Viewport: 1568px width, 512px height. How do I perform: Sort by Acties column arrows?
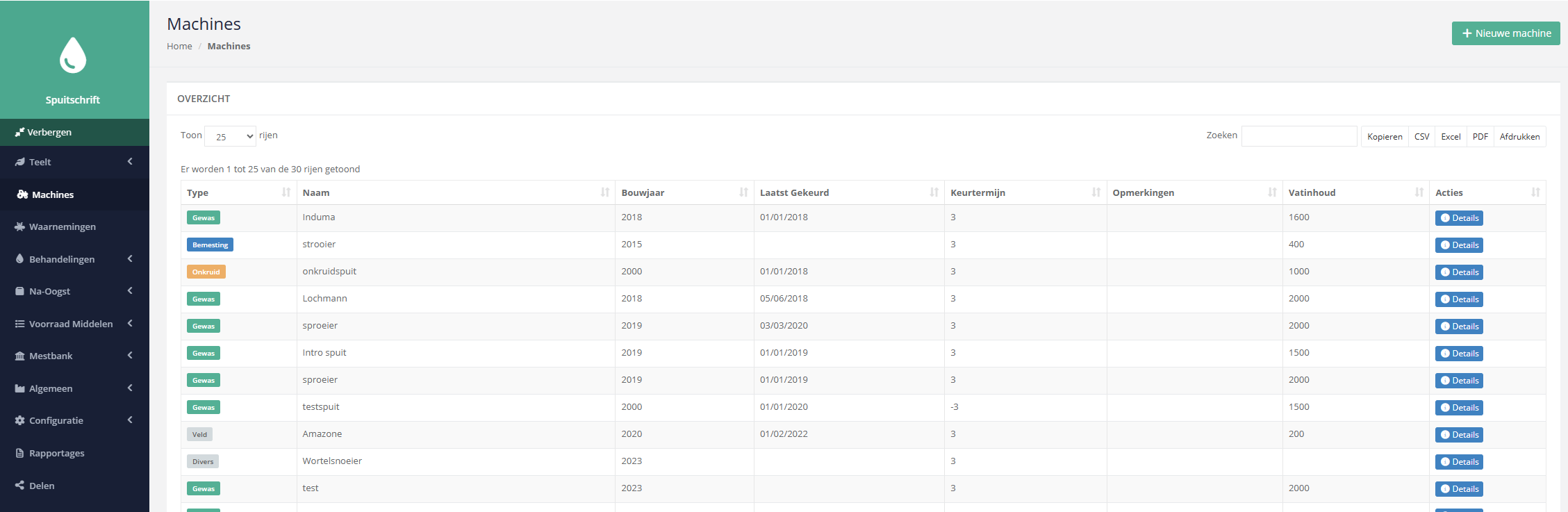coord(1536,192)
